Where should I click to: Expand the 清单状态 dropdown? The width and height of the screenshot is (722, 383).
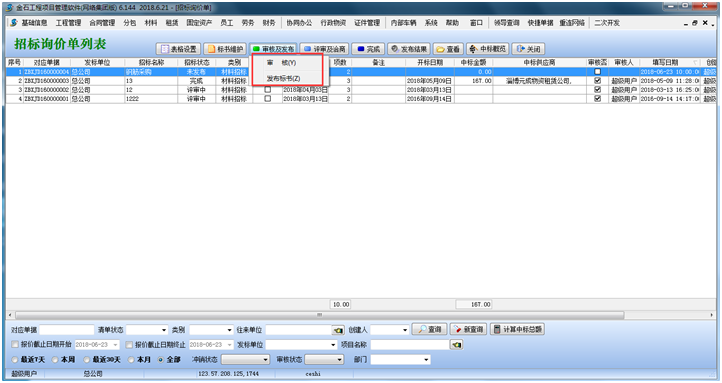tap(163, 330)
